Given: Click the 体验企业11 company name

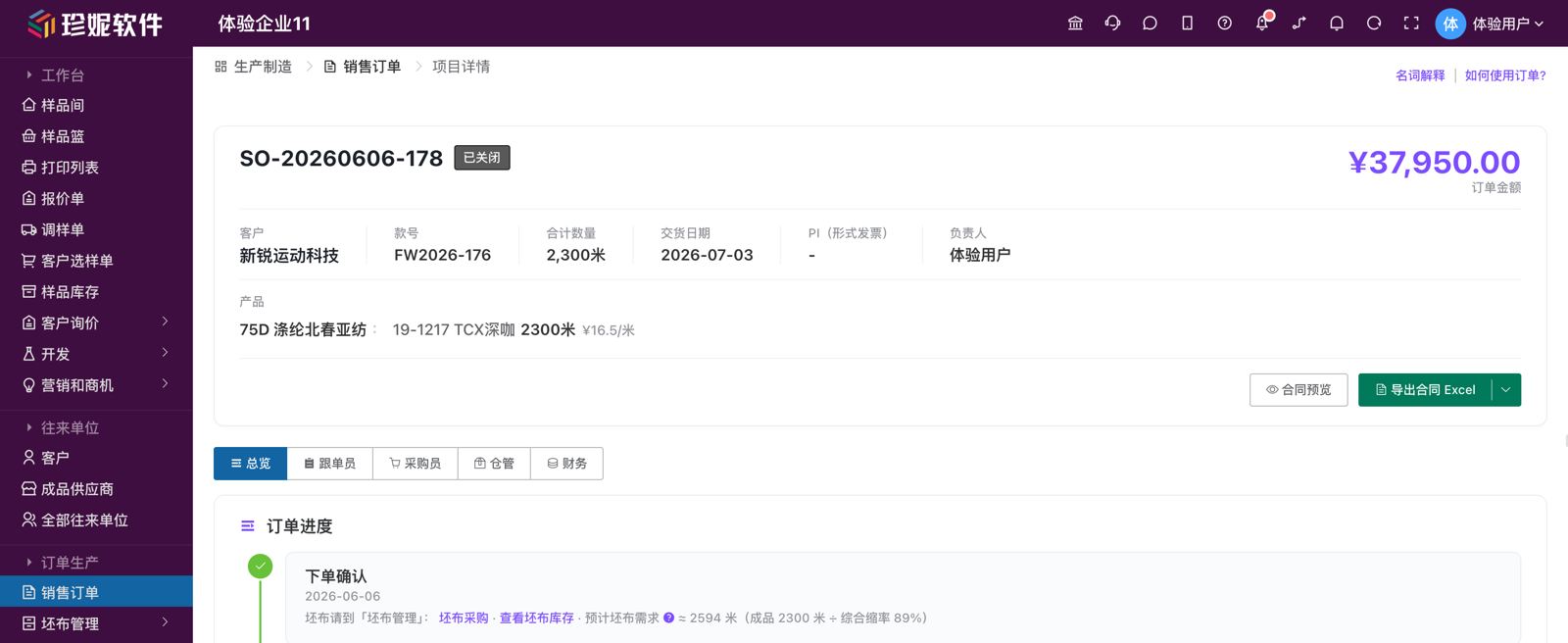Looking at the screenshot, I should point(265,24).
